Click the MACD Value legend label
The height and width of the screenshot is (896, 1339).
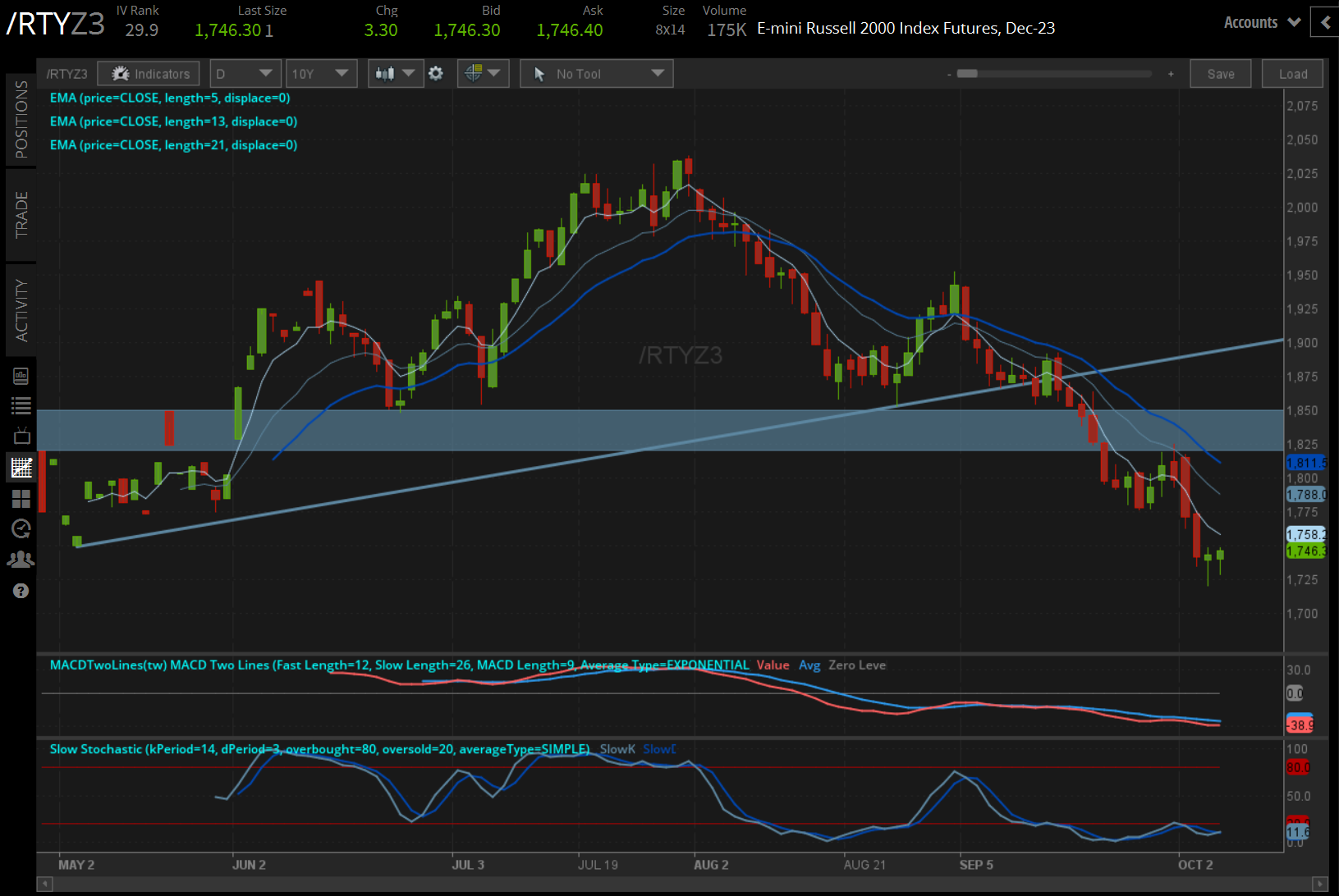[773, 665]
